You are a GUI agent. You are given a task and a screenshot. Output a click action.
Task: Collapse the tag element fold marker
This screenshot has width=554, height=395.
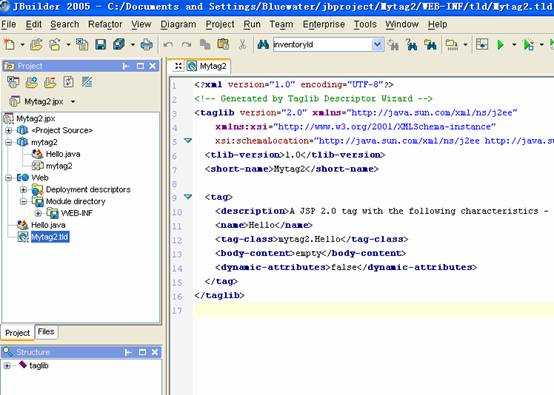(188, 196)
